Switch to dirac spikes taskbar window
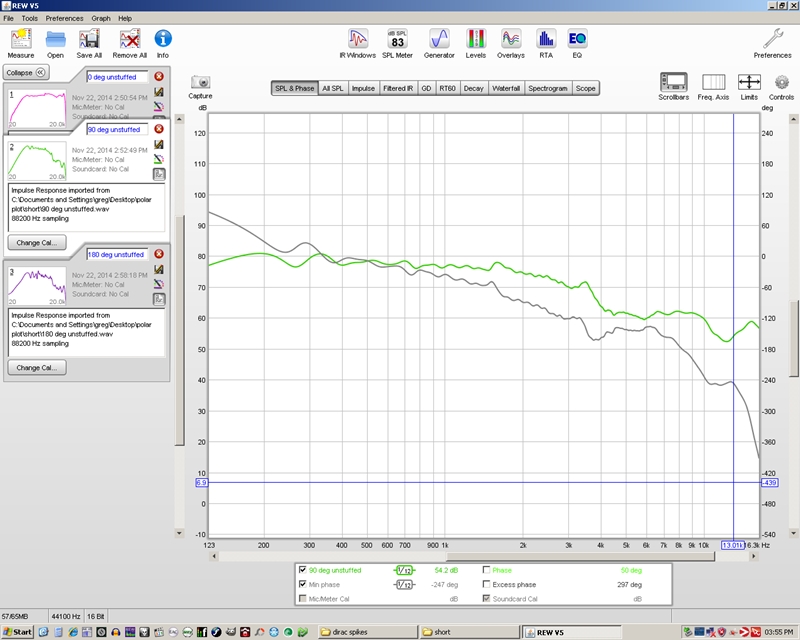800x640 pixels. point(367,632)
